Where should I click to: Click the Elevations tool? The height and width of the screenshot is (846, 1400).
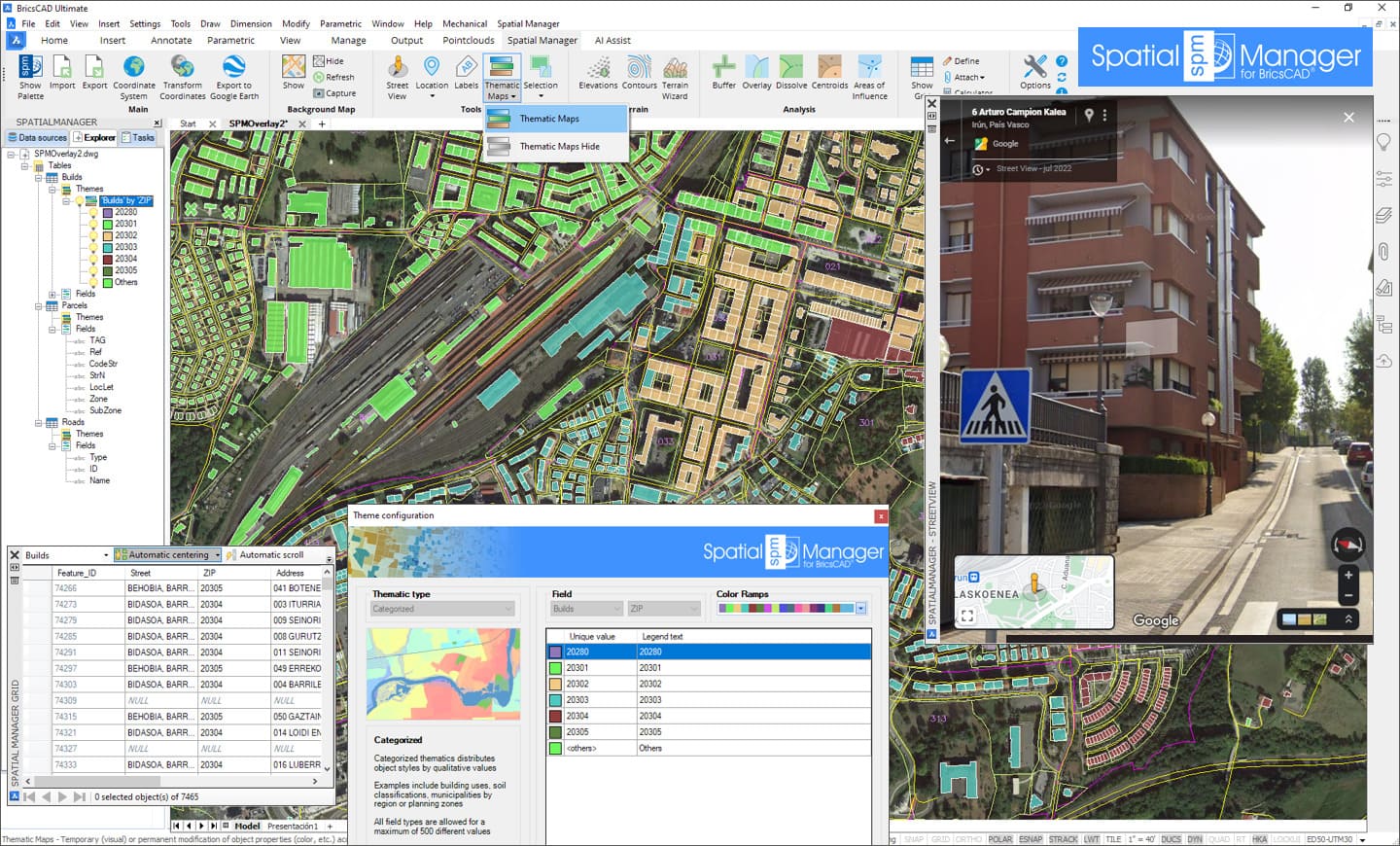tap(598, 73)
